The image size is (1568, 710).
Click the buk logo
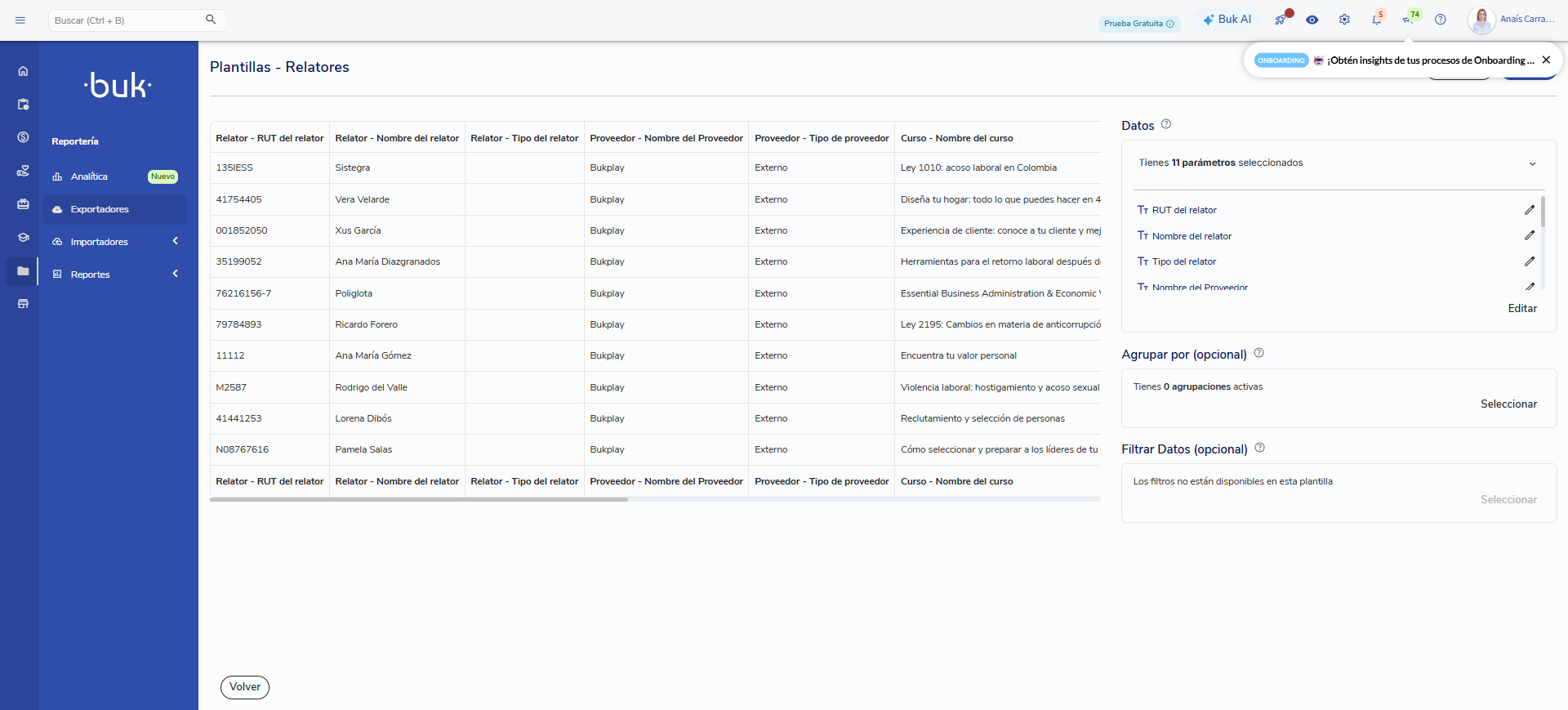tap(118, 85)
